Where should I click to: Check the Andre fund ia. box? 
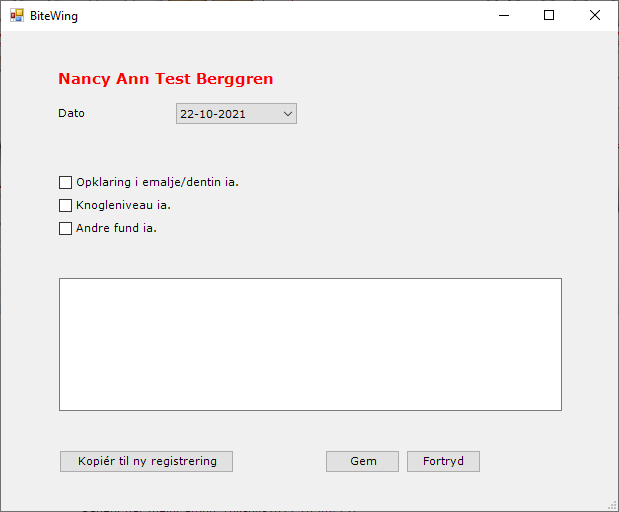66,228
